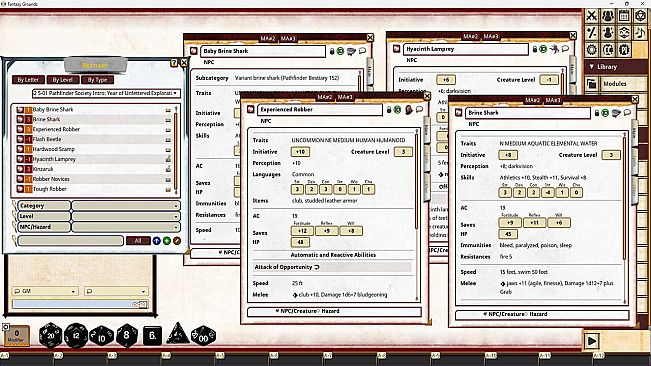The width and height of the screenshot is (651, 366).
Task: Roll the d12 die
Action: (76, 335)
